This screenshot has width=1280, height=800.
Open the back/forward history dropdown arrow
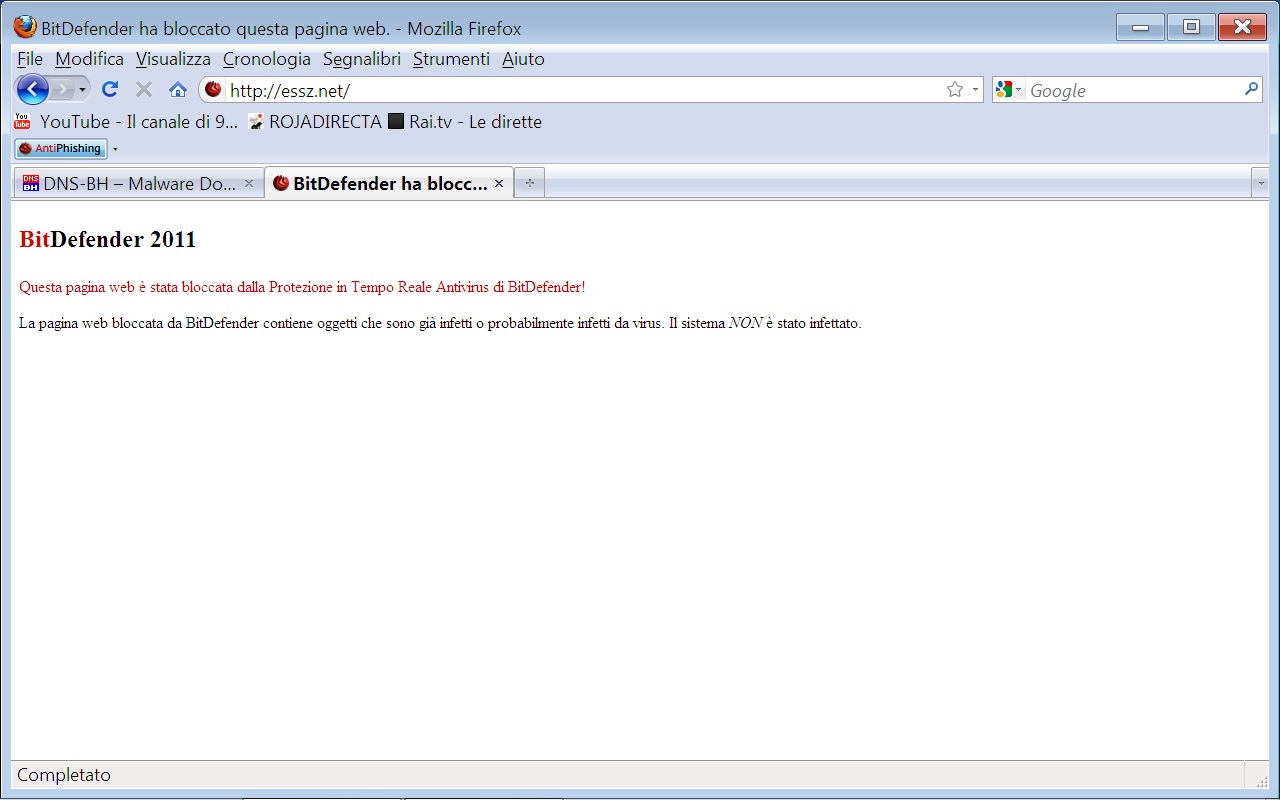[x=82, y=90]
